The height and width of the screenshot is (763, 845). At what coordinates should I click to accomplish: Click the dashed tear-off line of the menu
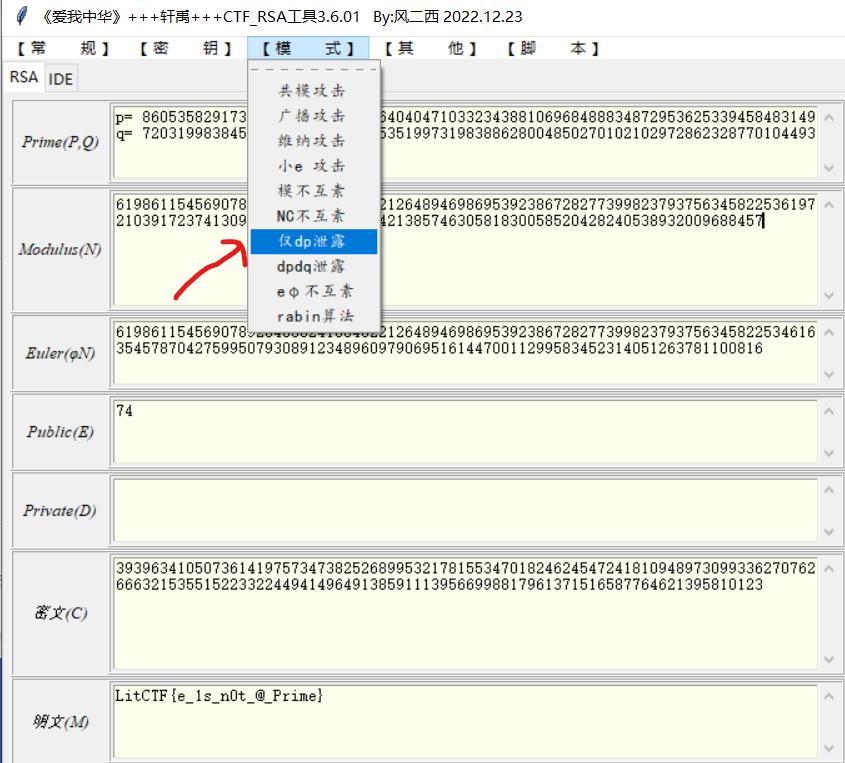[x=314, y=70]
